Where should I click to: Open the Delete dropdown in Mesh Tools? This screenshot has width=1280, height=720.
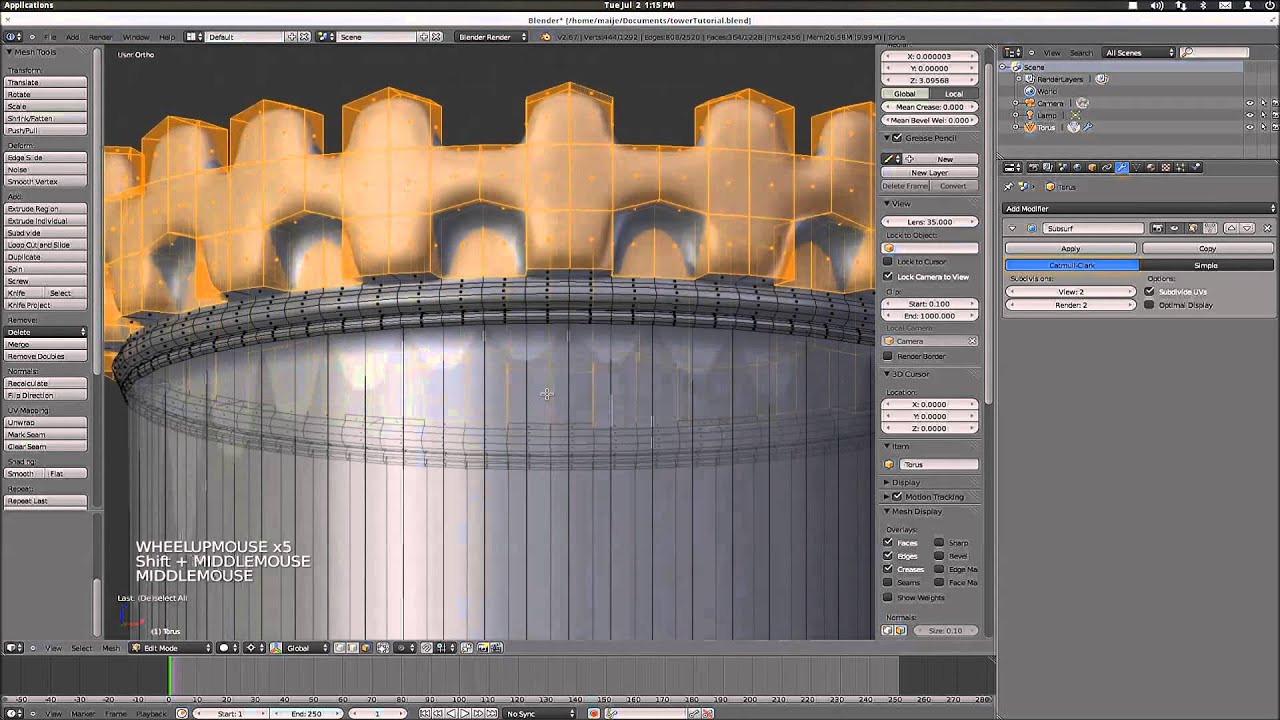pyautogui.click(x=46, y=332)
